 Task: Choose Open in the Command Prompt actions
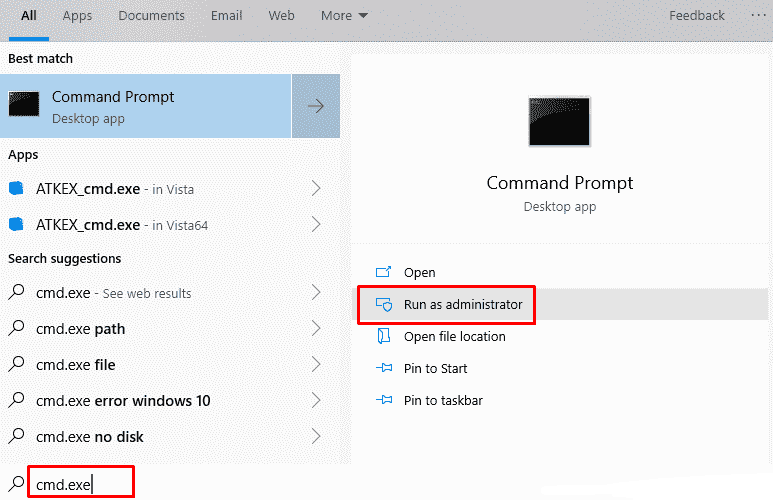pyautogui.click(x=419, y=273)
